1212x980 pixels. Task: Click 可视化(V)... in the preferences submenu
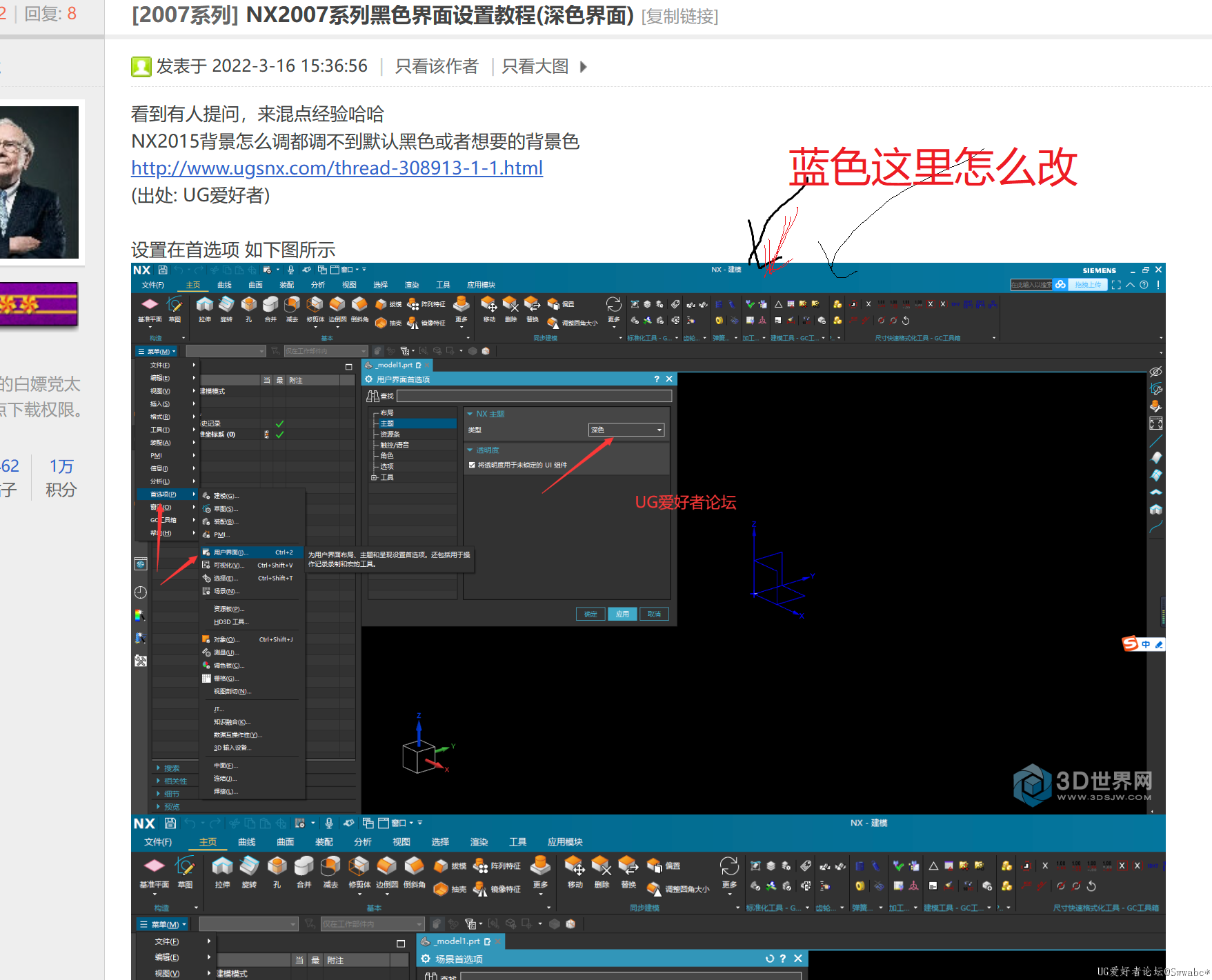coord(251,566)
